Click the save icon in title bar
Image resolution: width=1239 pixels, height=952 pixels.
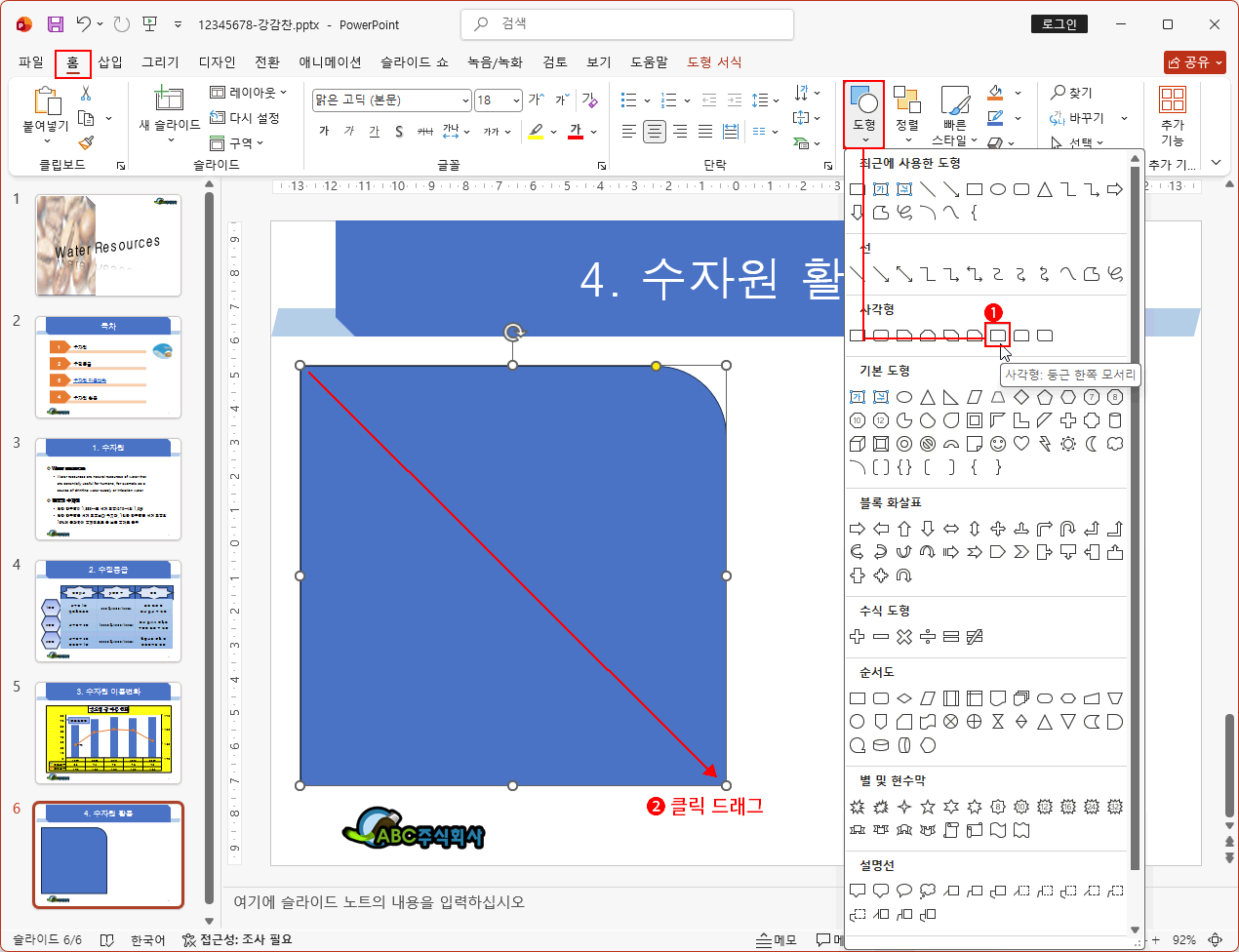pyautogui.click(x=56, y=24)
